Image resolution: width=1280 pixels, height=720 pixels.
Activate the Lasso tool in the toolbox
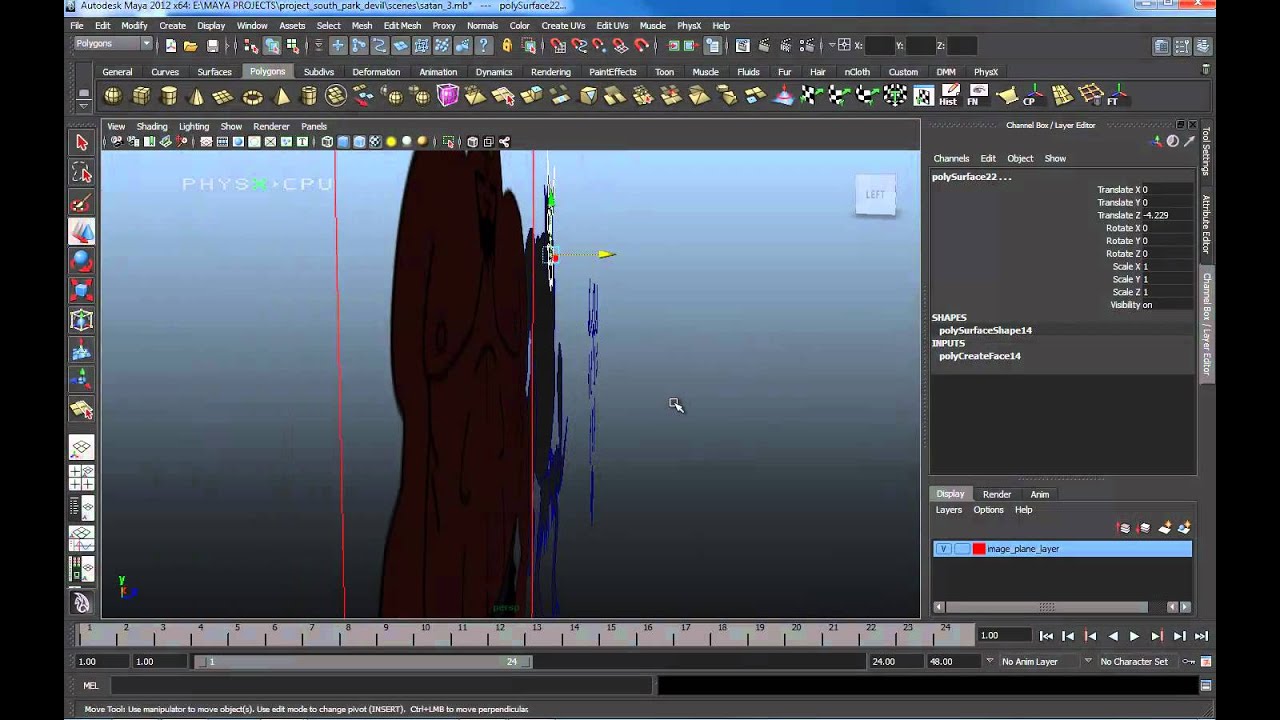click(82, 173)
